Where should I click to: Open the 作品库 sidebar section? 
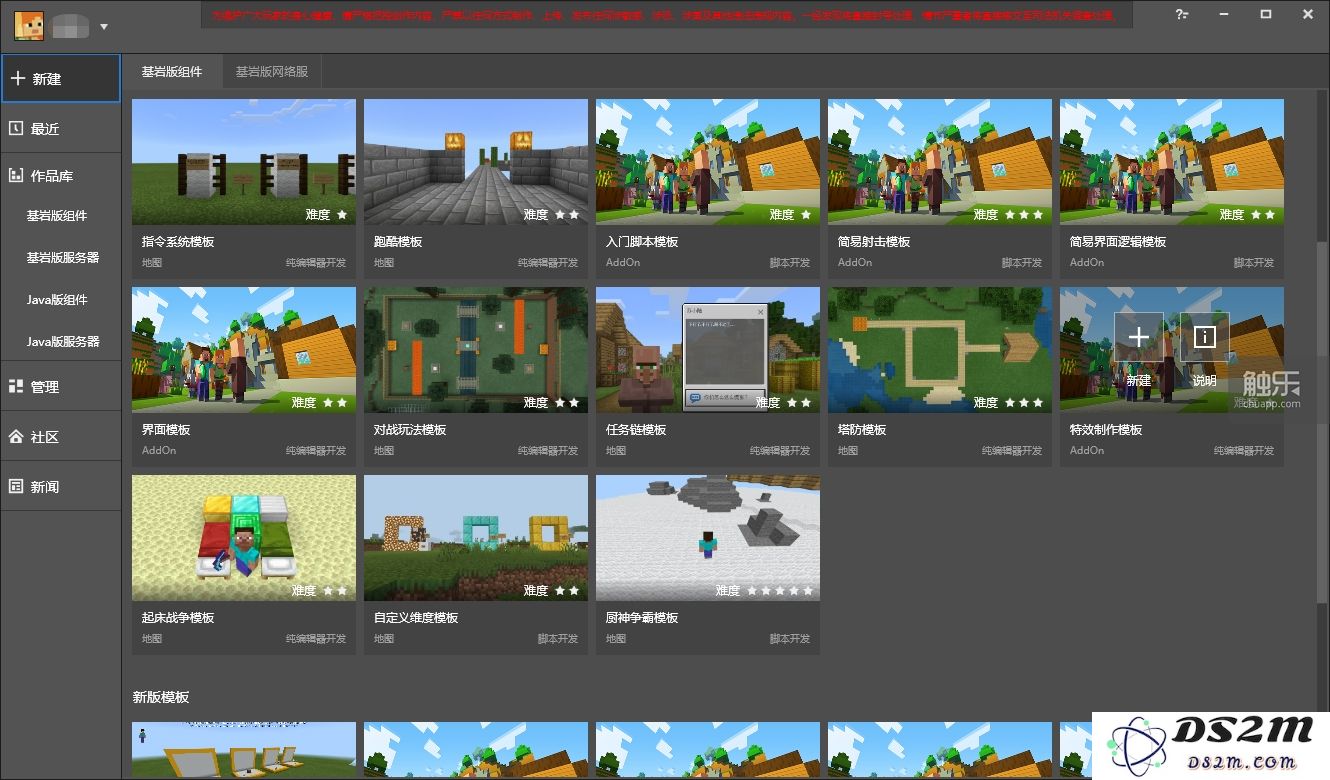click(61, 176)
